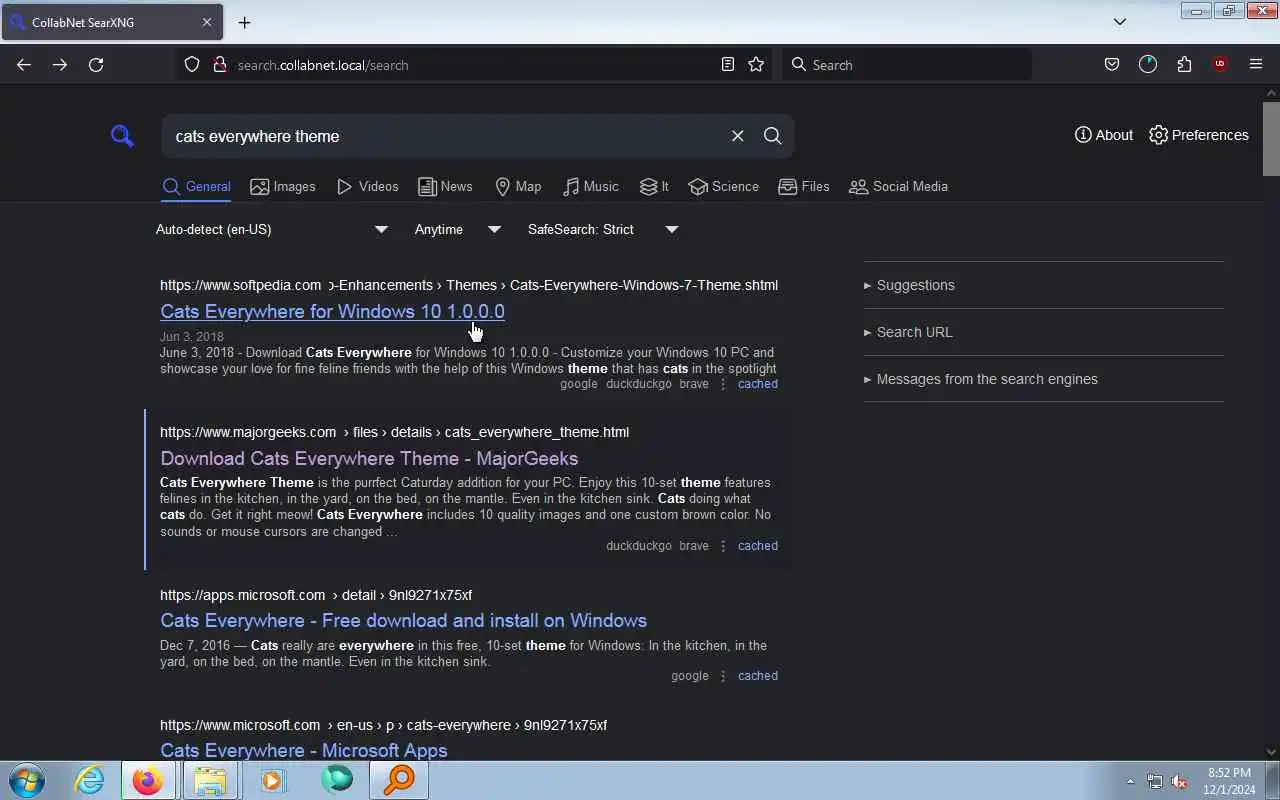The width and height of the screenshot is (1280, 800).
Task: Open the list all tabs chevron
Action: 1120,22
